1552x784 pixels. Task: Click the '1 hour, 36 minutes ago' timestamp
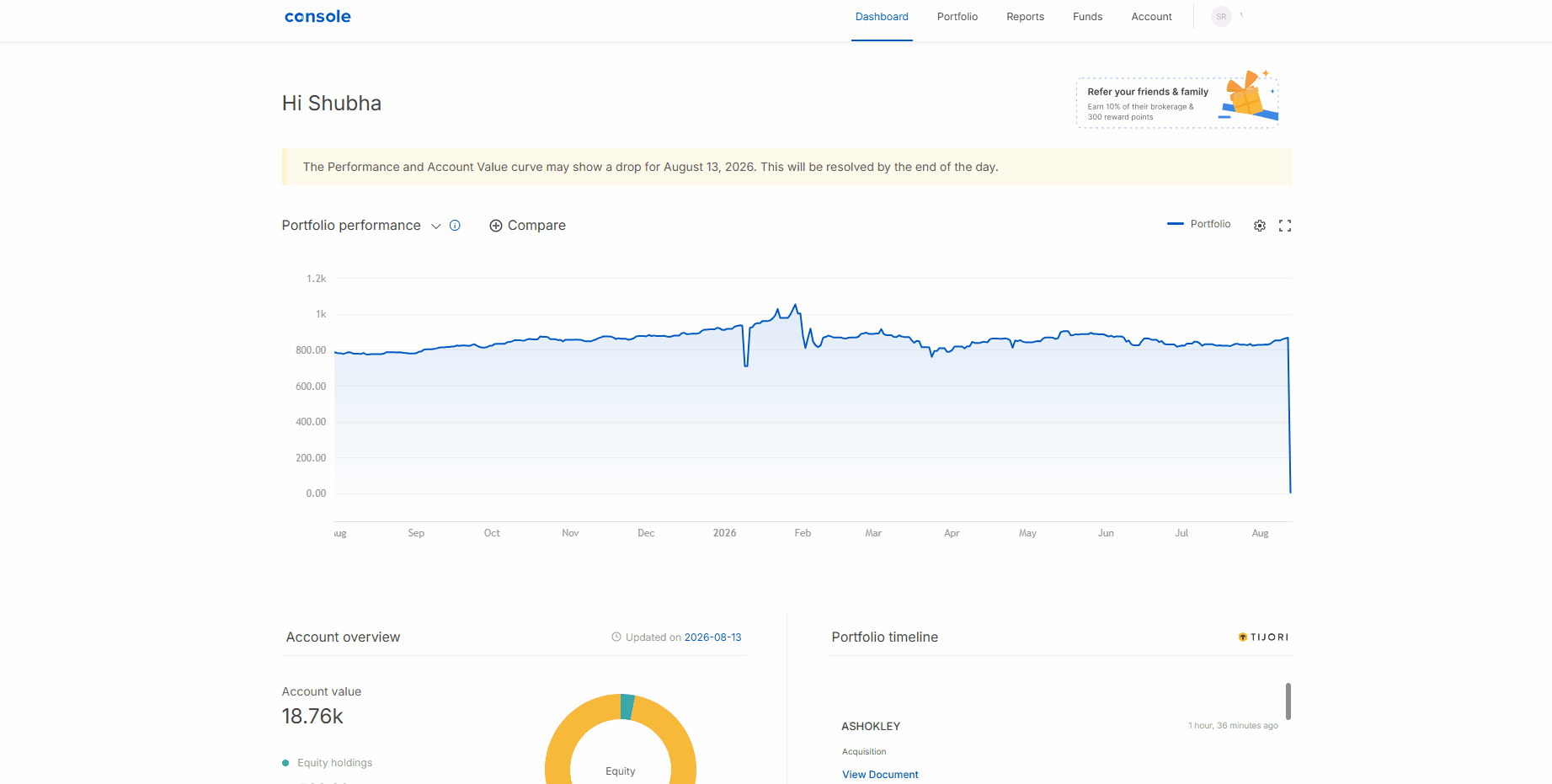pos(1234,726)
